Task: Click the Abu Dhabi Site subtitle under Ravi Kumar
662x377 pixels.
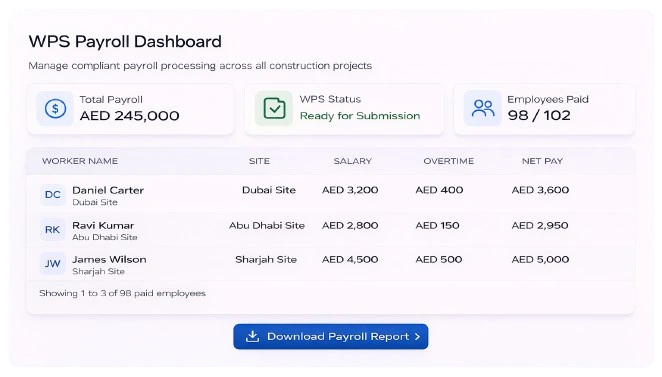Action: tap(105, 237)
